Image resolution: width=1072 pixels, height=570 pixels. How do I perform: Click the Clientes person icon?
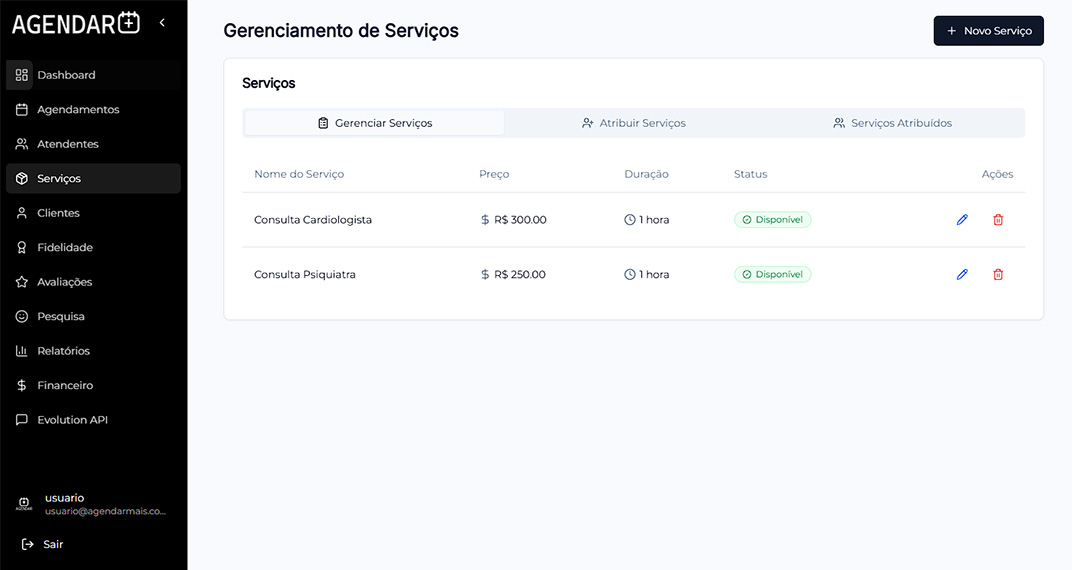tap(22, 213)
